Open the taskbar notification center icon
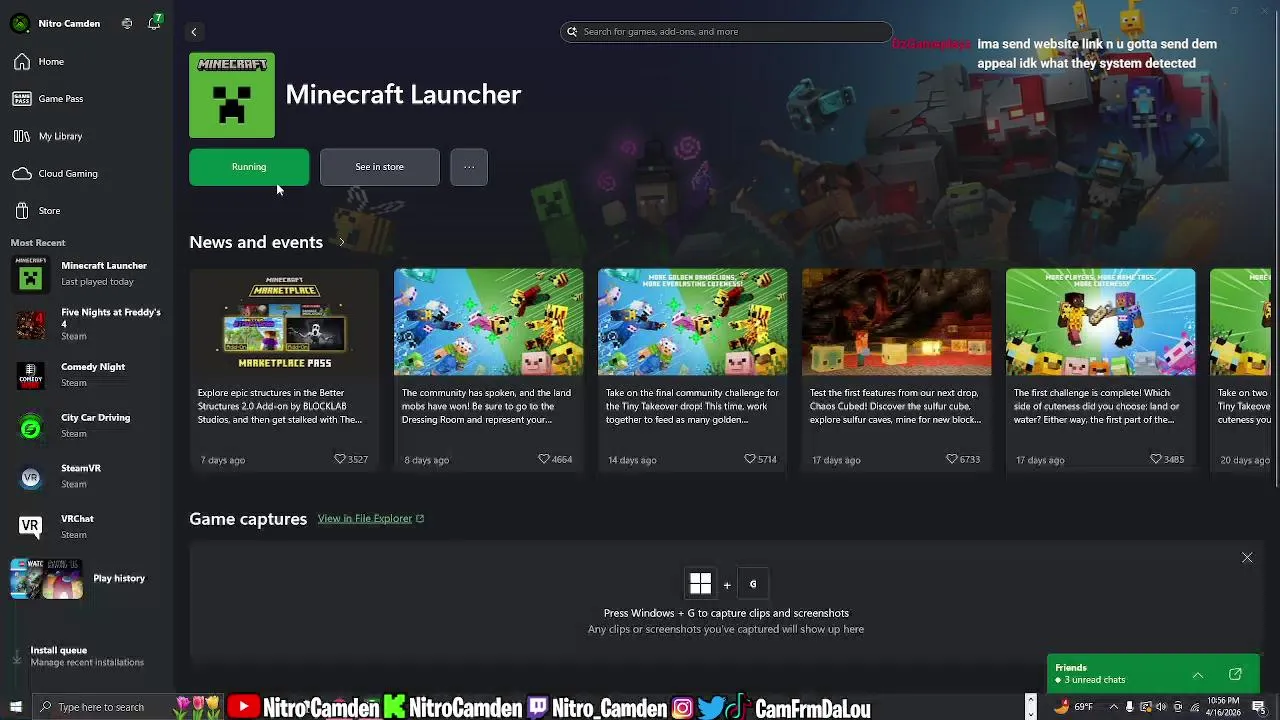The image size is (1280, 720). (x=1258, y=707)
